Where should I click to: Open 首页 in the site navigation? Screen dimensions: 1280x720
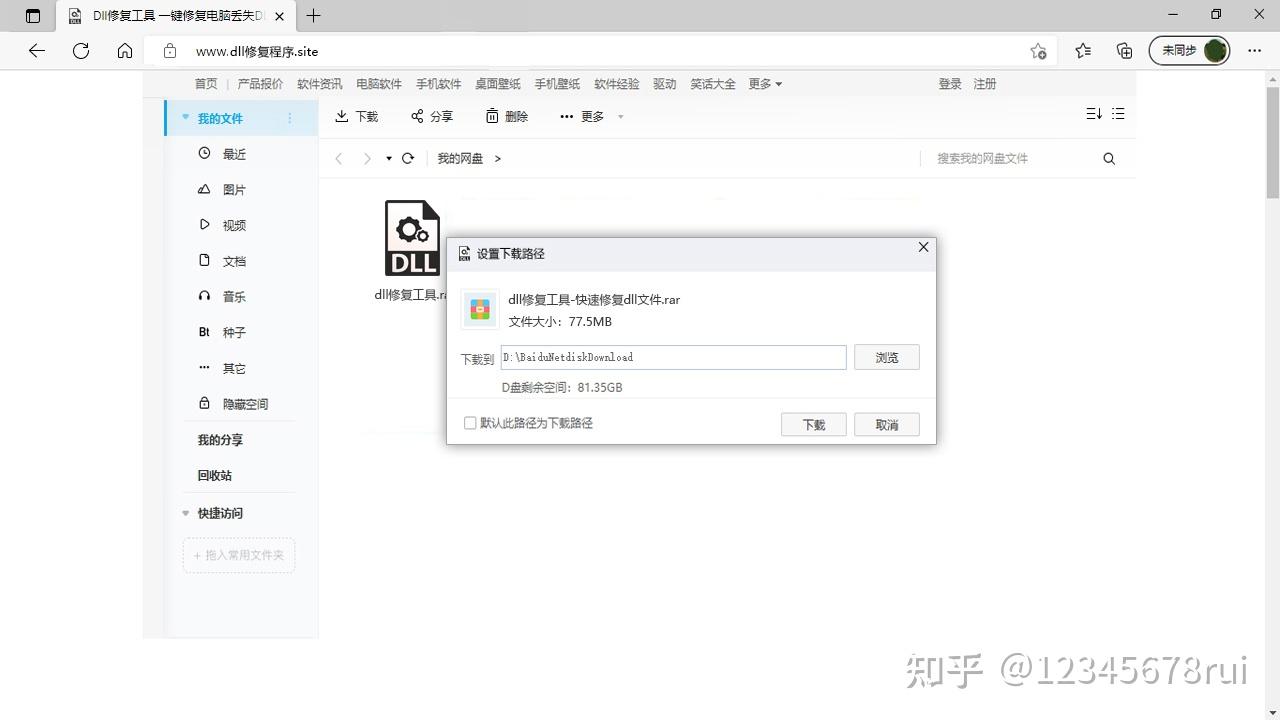(206, 84)
